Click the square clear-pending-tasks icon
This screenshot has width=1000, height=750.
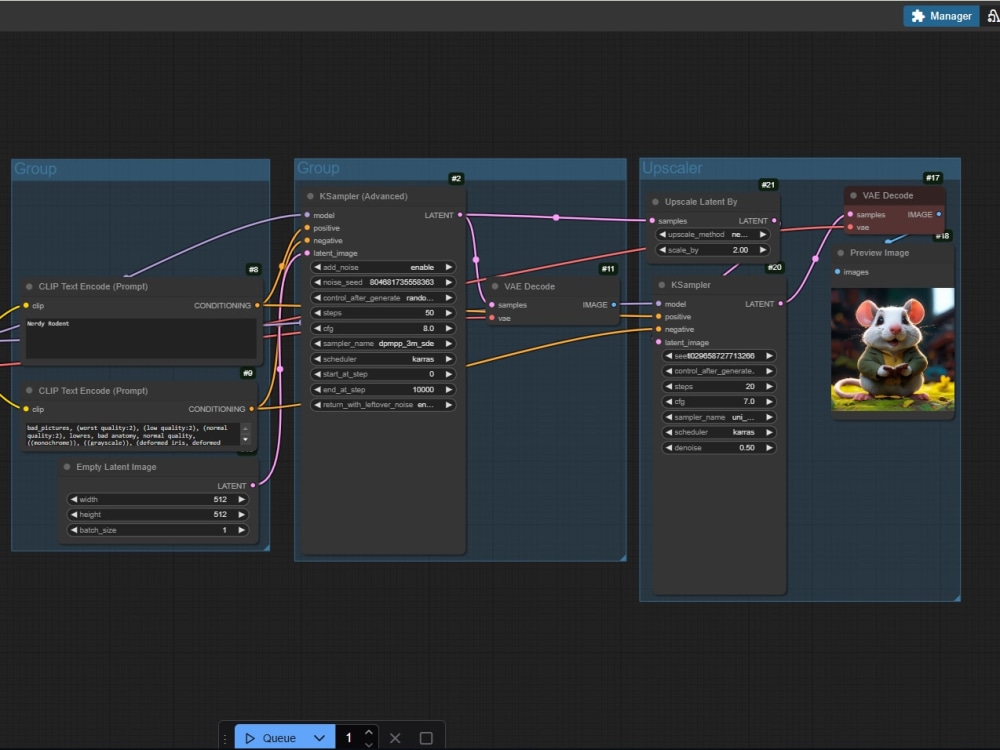click(x=426, y=738)
